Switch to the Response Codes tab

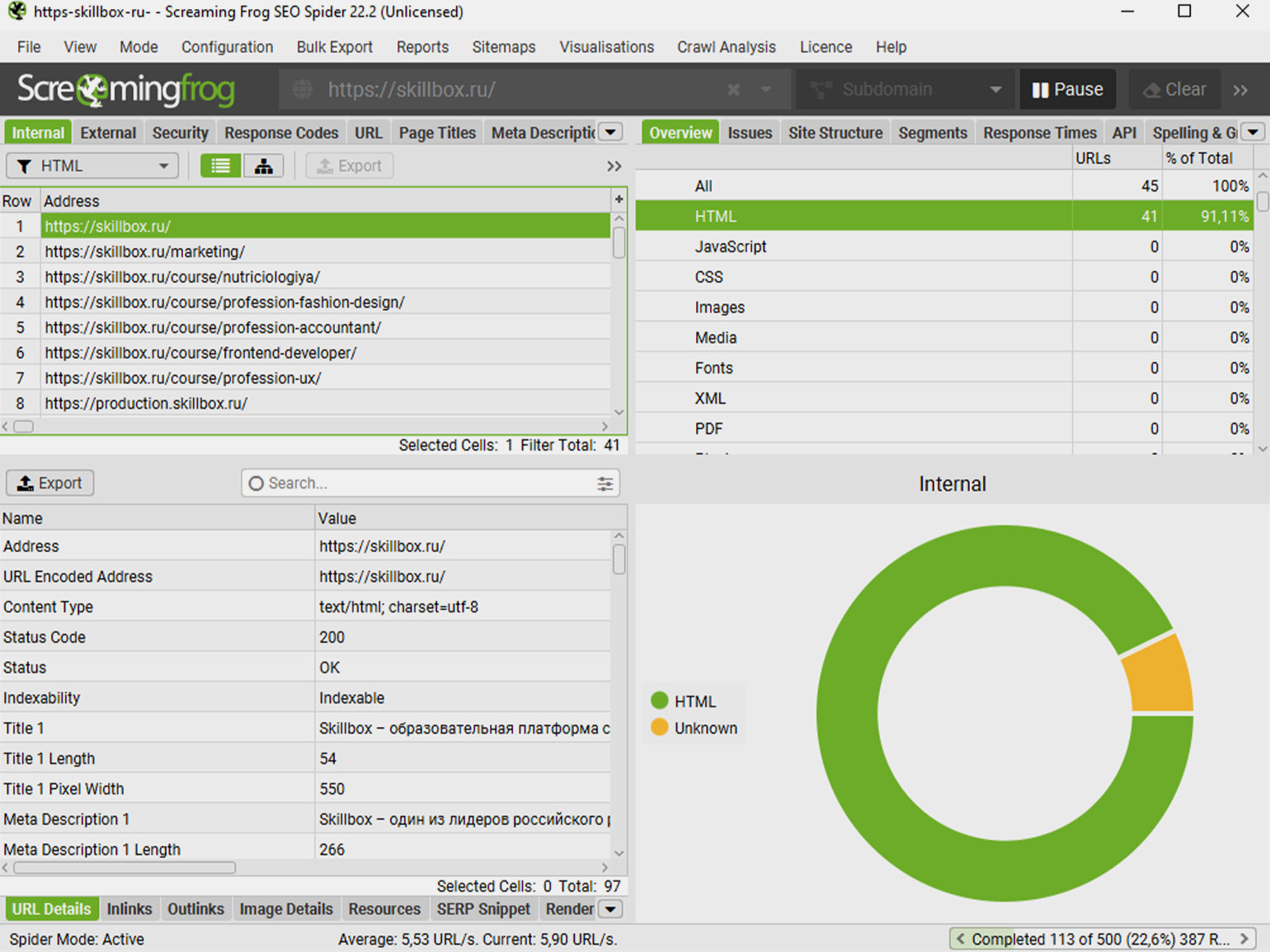click(281, 133)
